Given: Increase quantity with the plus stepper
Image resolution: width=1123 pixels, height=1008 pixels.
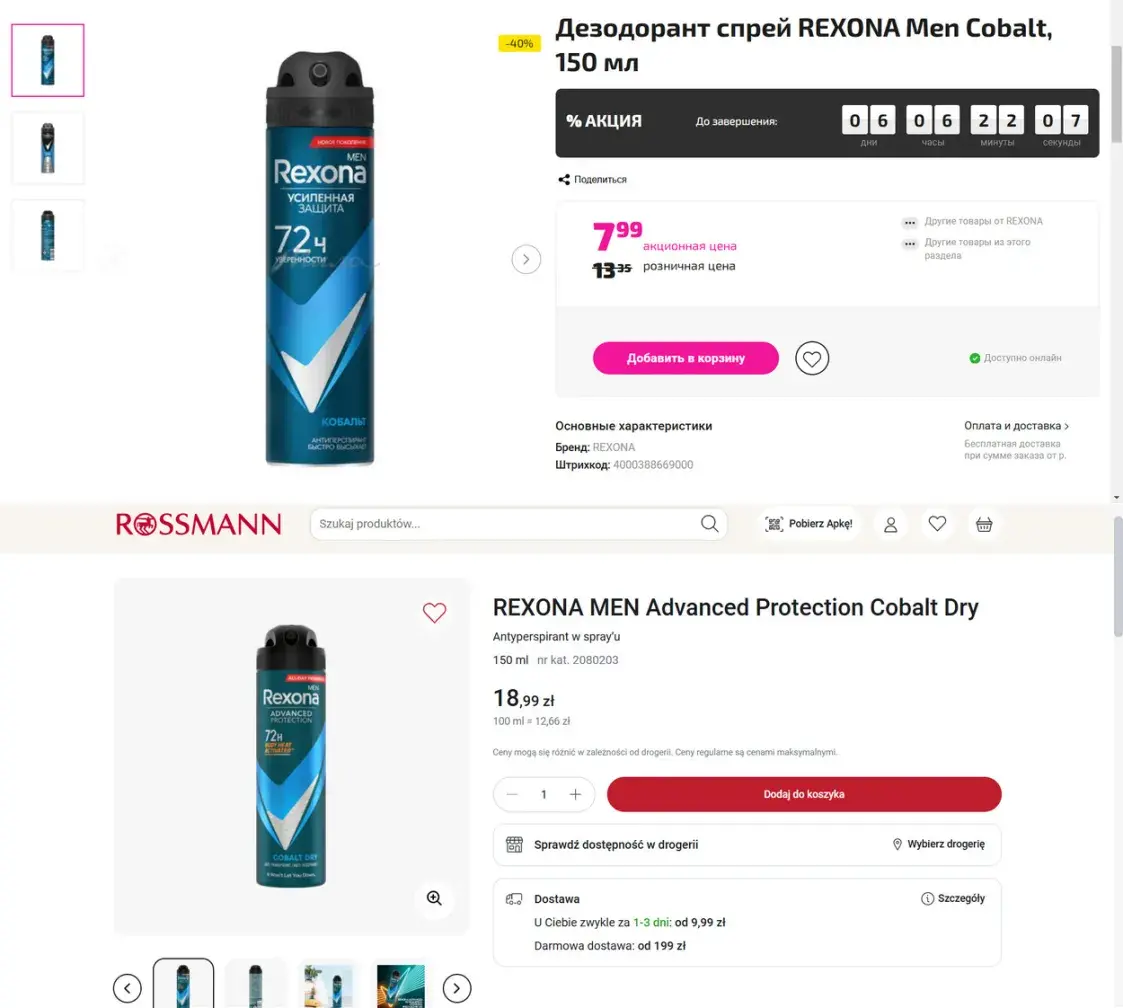Looking at the screenshot, I should (575, 794).
